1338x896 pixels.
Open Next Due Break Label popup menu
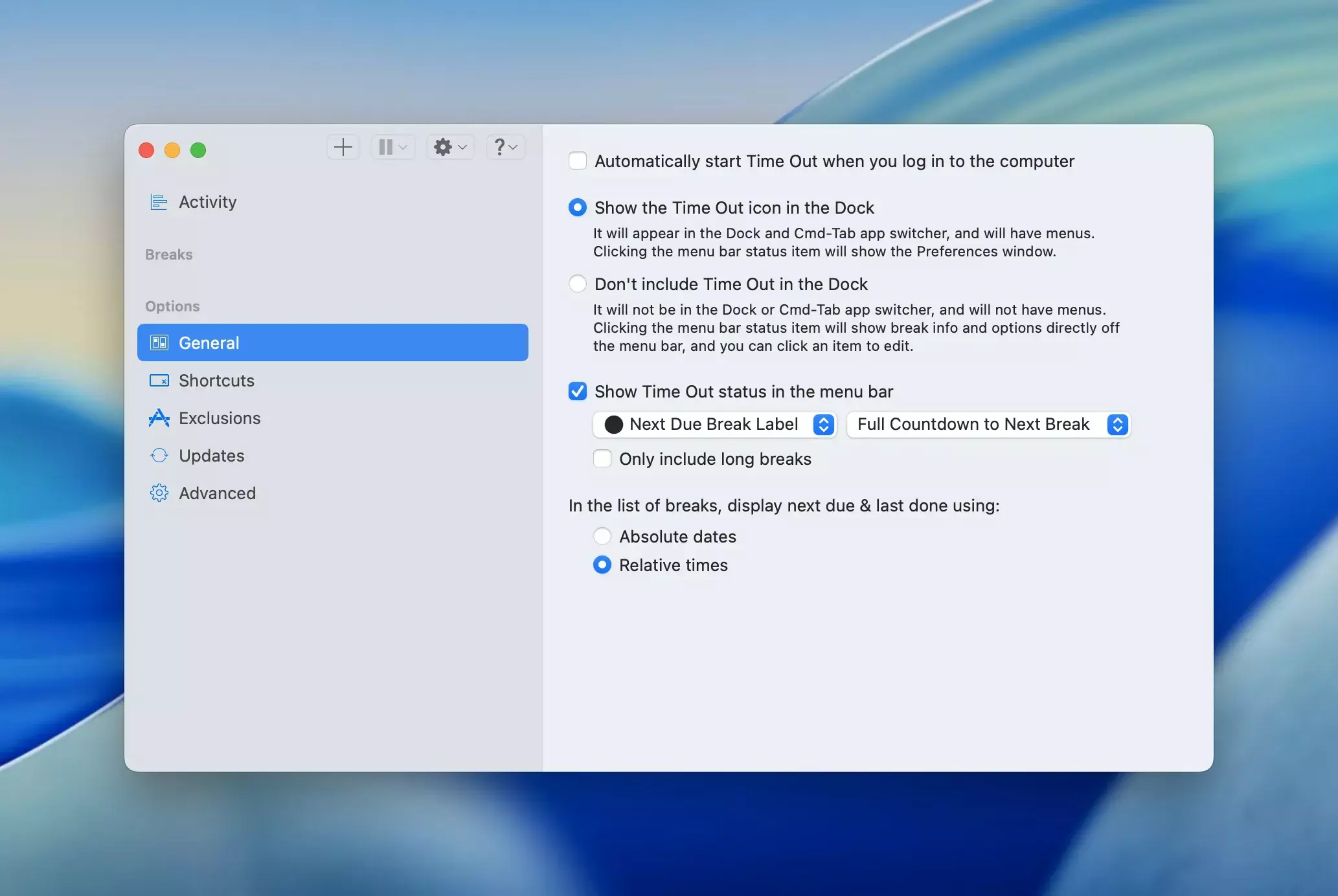coord(714,425)
